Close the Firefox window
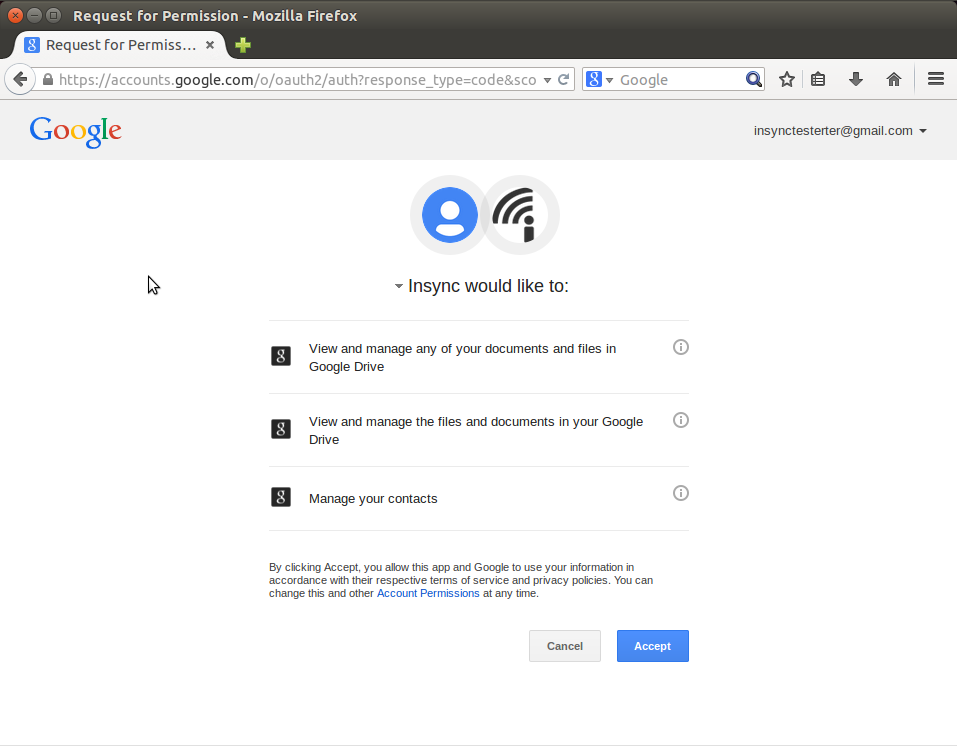This screenshot has height=746, width=957. coord(15,15)
